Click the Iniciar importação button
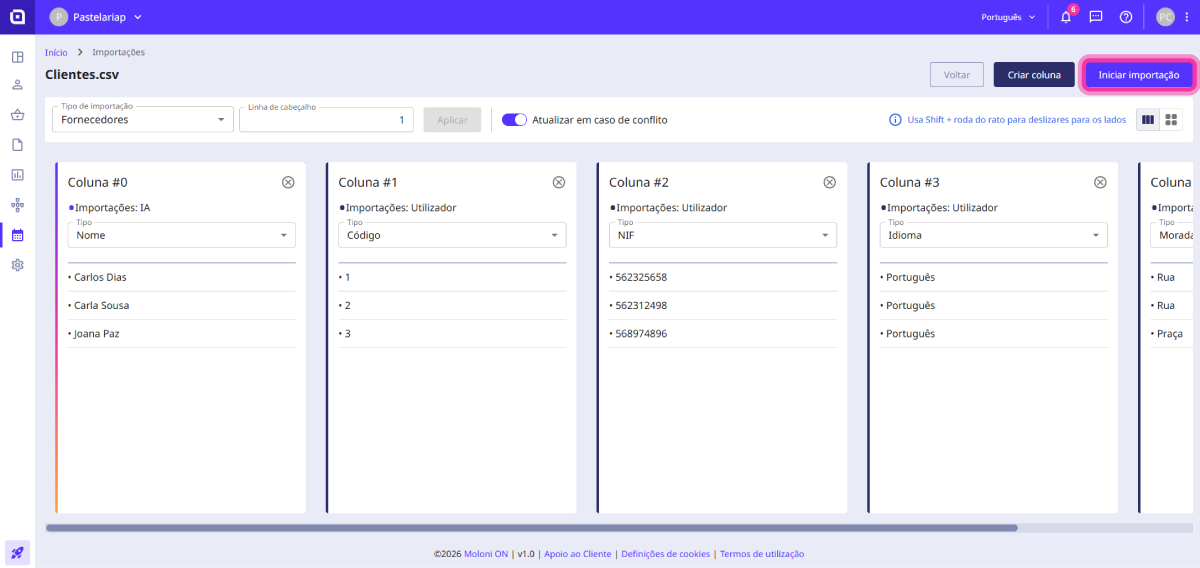The width and height of the screenshot is (1200, 568). (1138, 75)
